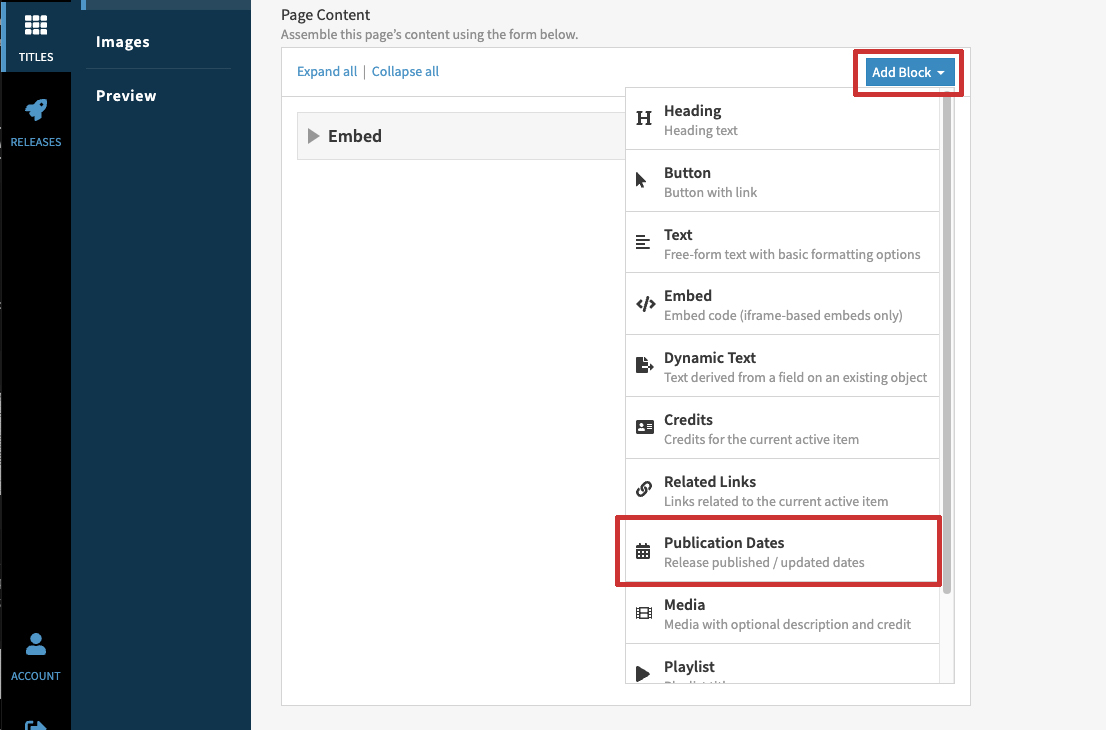Open the Add Block dropdown
This screenshot has height=730, width=1106.
point(908,72)
